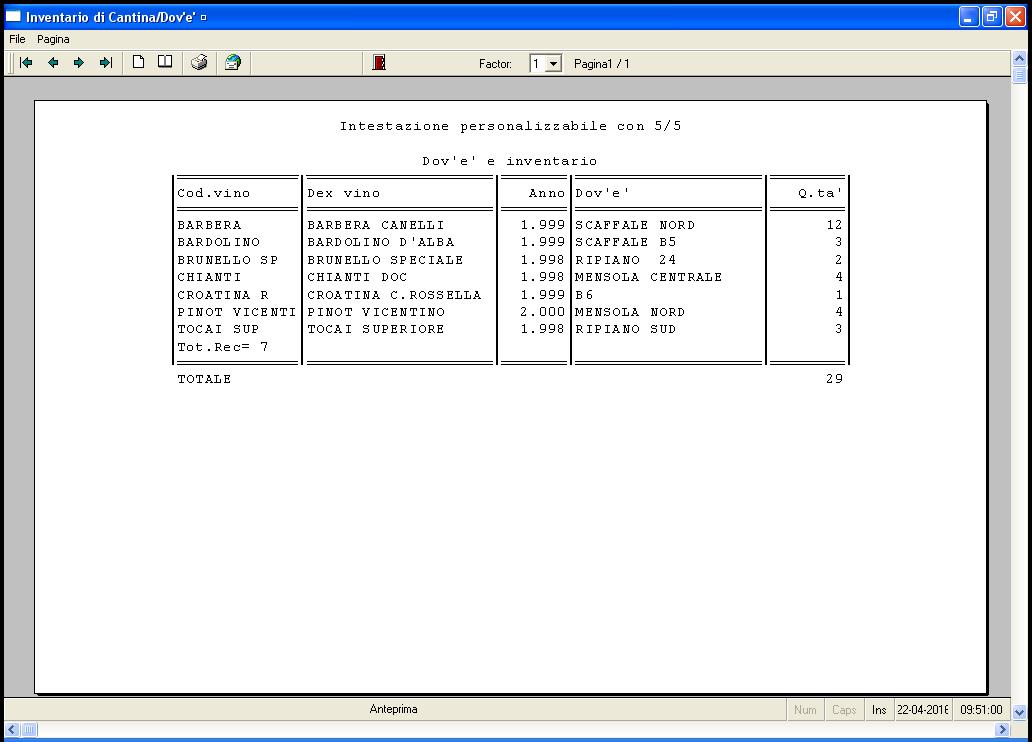This screenshot has width=1032, height=742.
Task: Click the Dex vino column header
Action: click(x=344, y=193)
